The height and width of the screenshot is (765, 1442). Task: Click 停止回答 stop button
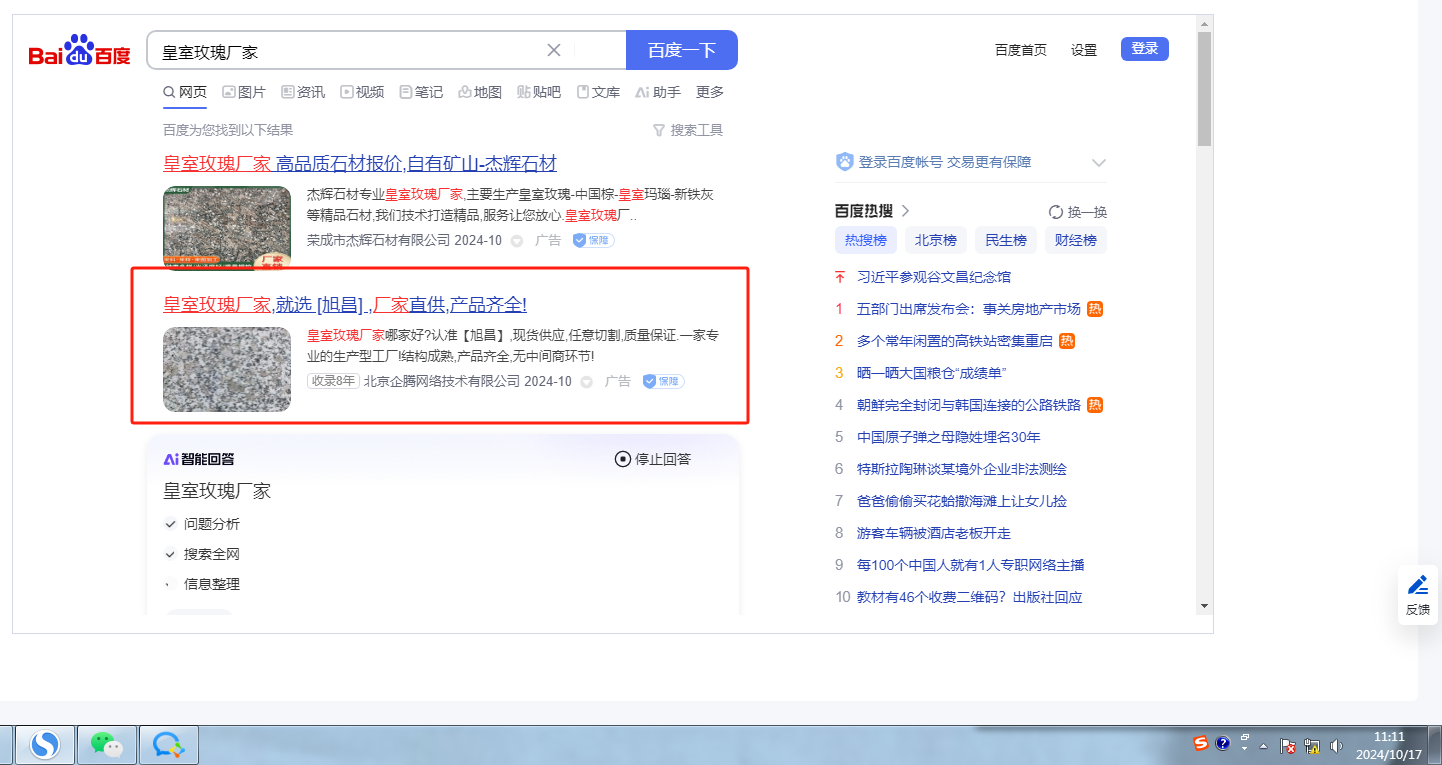pyautogui.click(x=653, y=459)
